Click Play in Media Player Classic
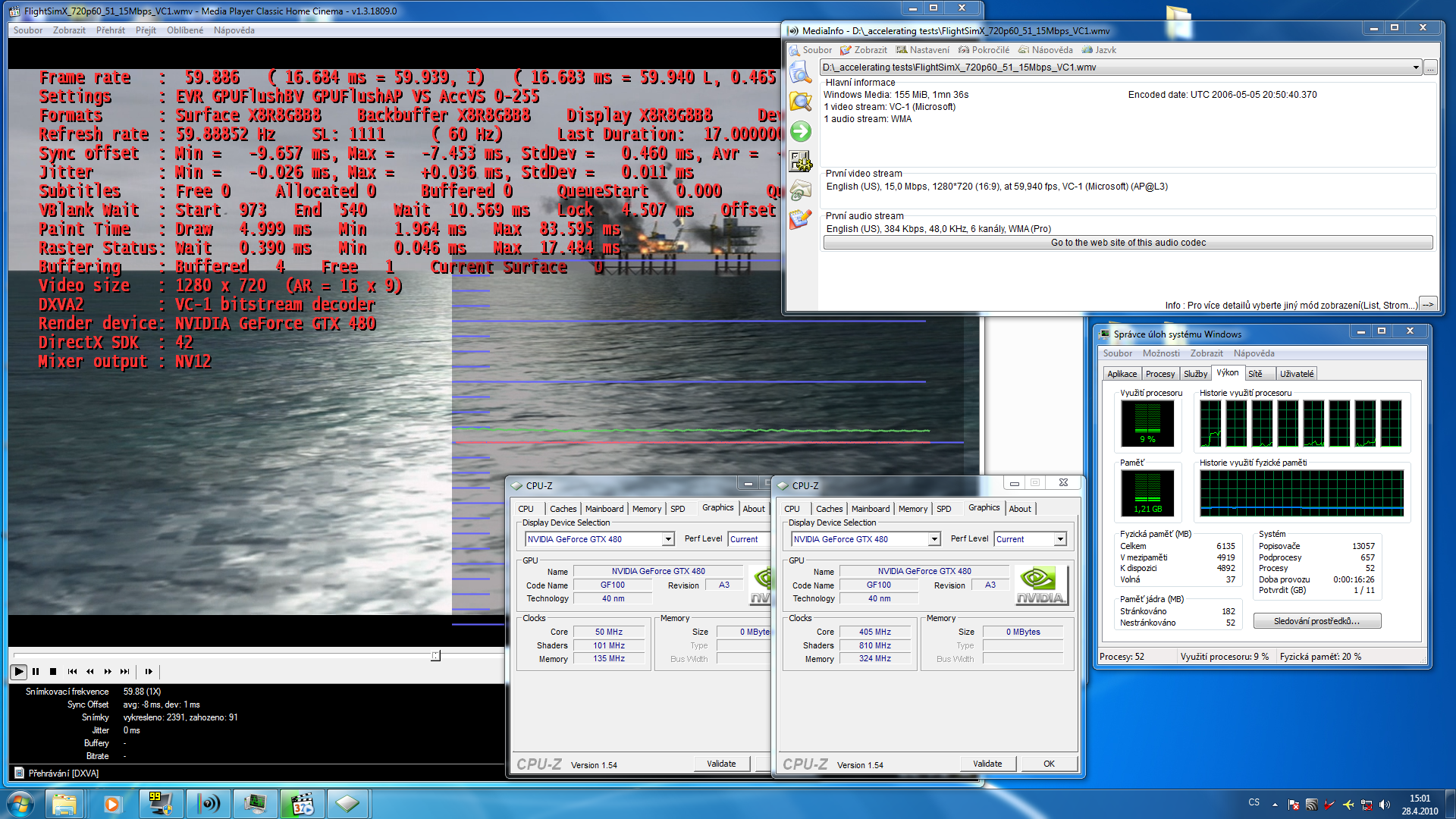Image resolution: width=1456 pixels, height=819 pixels. pos(19,671)
